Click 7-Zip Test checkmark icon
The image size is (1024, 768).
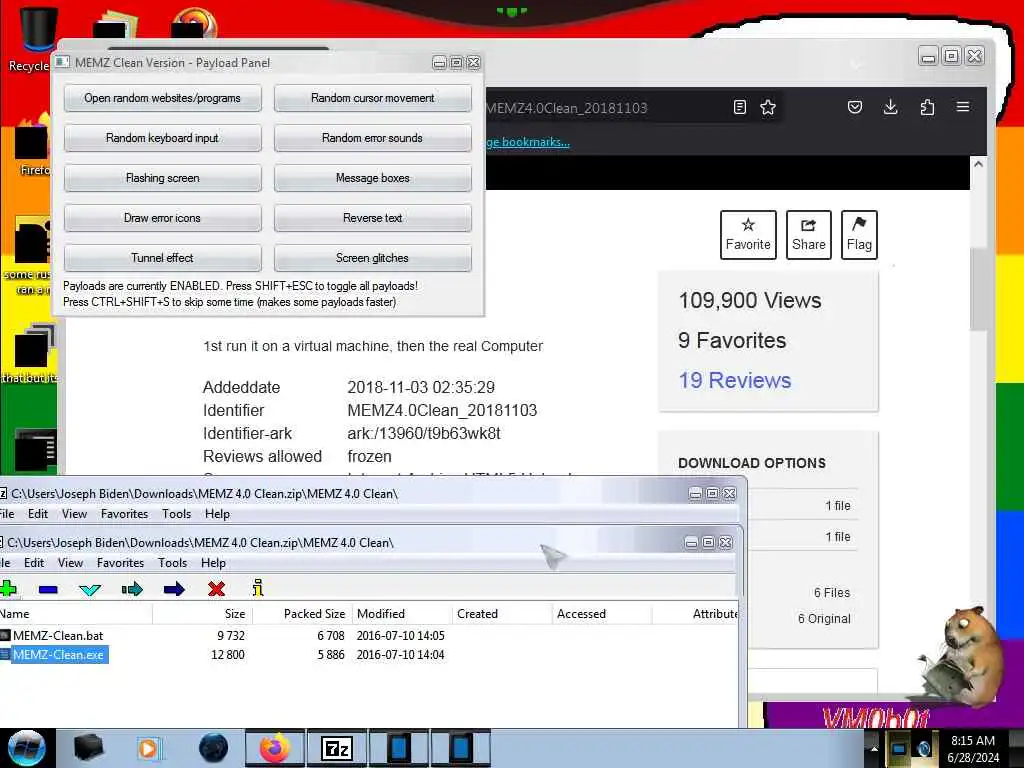click(x=89, y=590)
